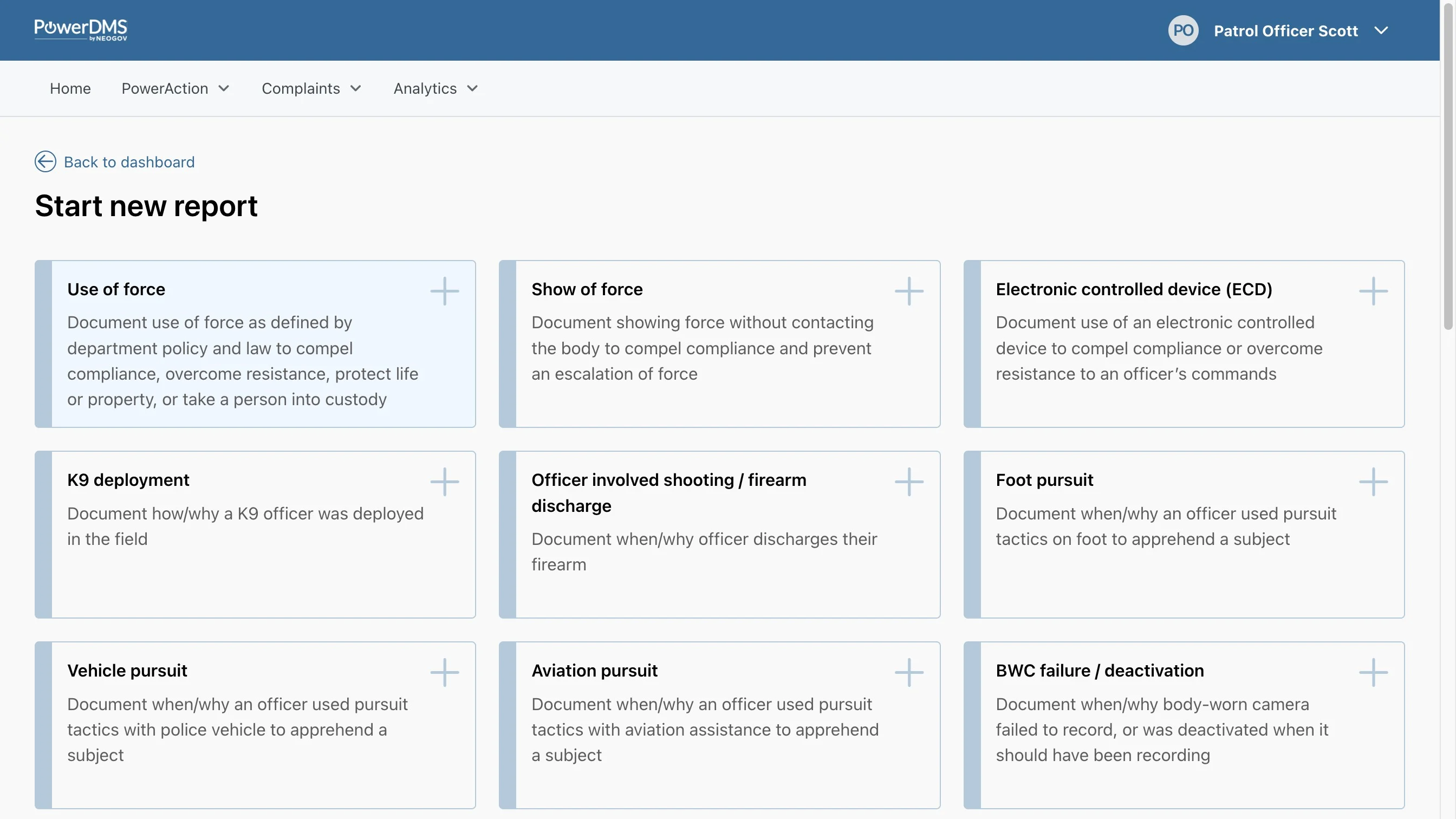Image resolution: width=1456 pixels, height=819 pixels.
Task: Click the plus icon on Electronic controlled device
Action: tap(1373, 291)
